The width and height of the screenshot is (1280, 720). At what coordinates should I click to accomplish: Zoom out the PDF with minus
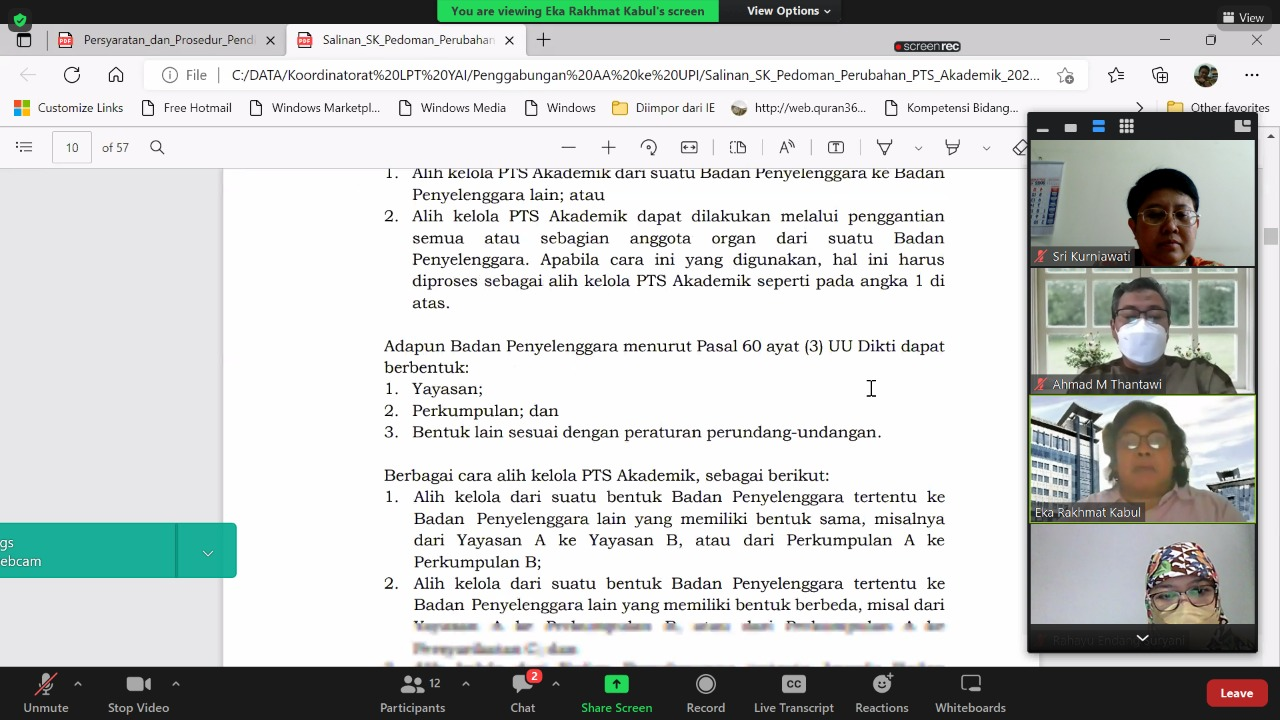point(569,147)
